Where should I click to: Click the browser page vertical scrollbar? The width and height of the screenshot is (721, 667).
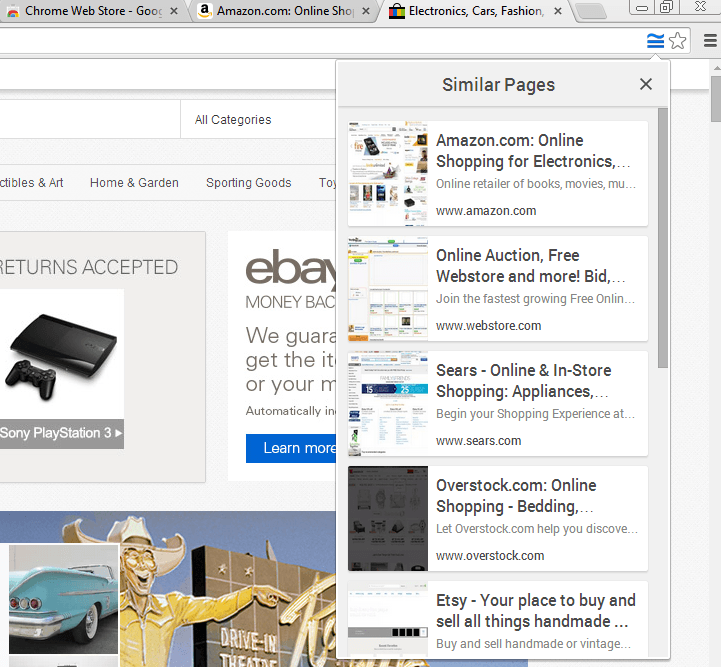point(716,98)
